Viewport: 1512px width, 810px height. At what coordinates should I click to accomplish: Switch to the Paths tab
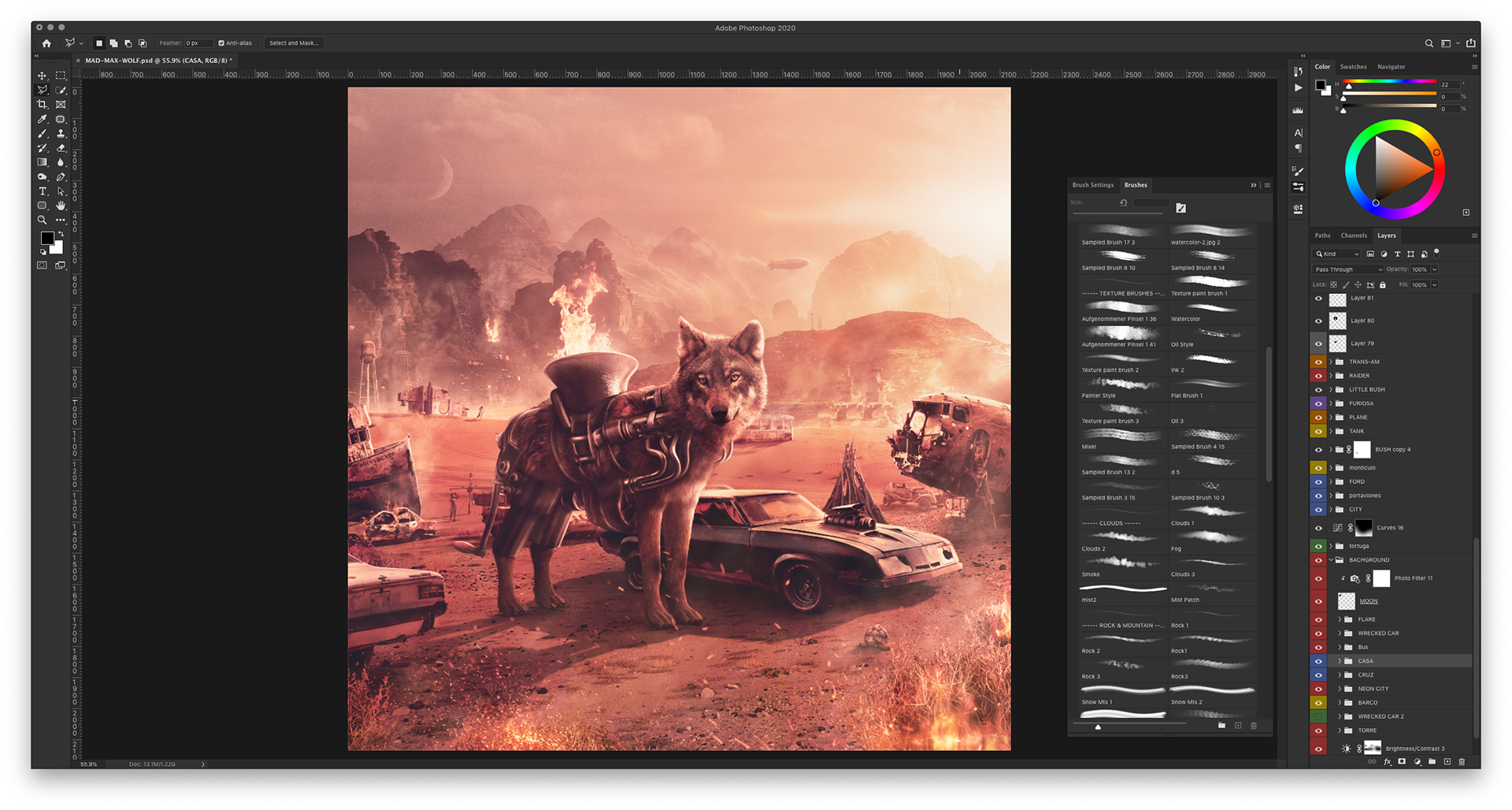[1322, 236]
